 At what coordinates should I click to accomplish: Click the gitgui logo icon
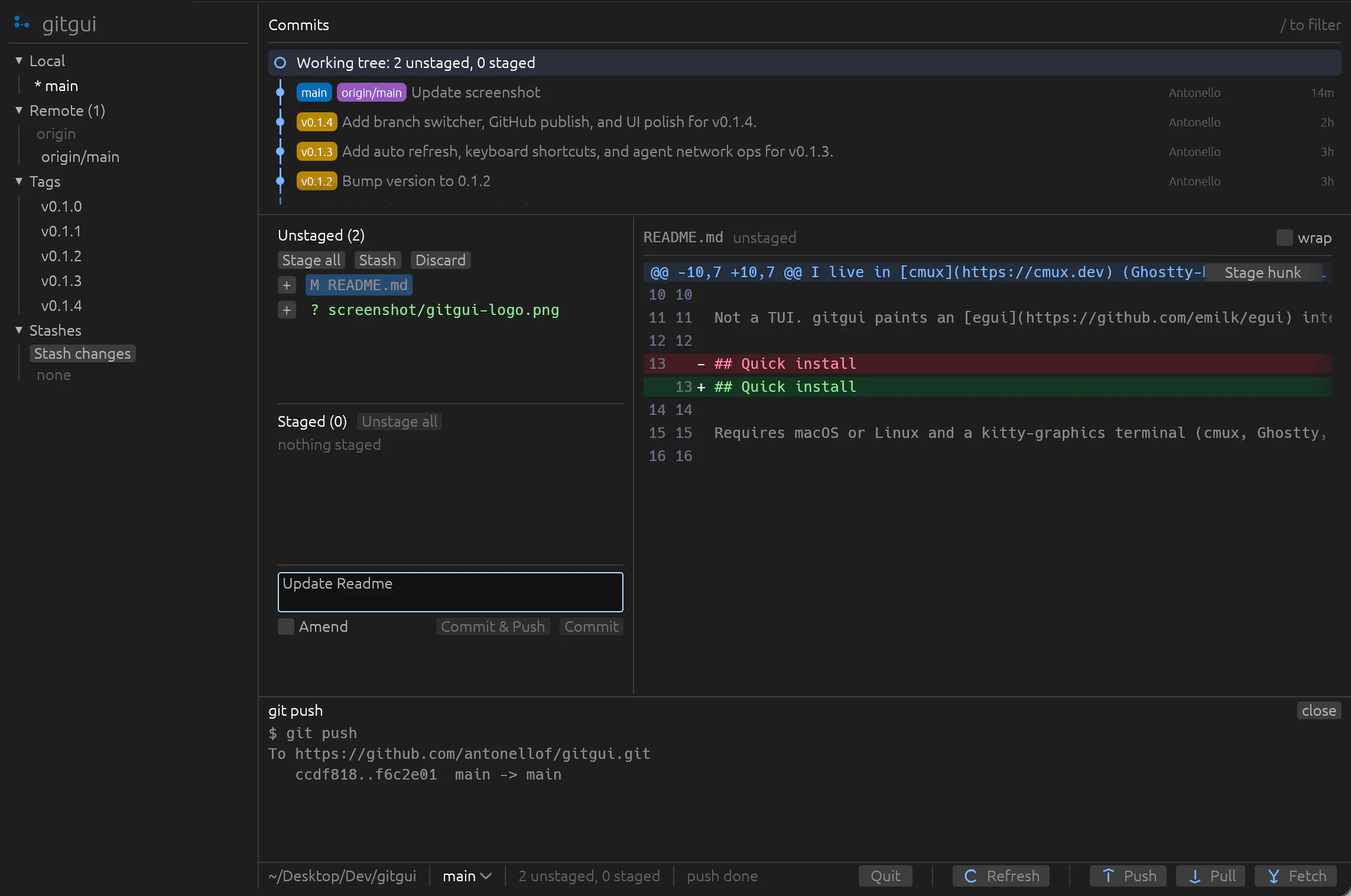22,24
